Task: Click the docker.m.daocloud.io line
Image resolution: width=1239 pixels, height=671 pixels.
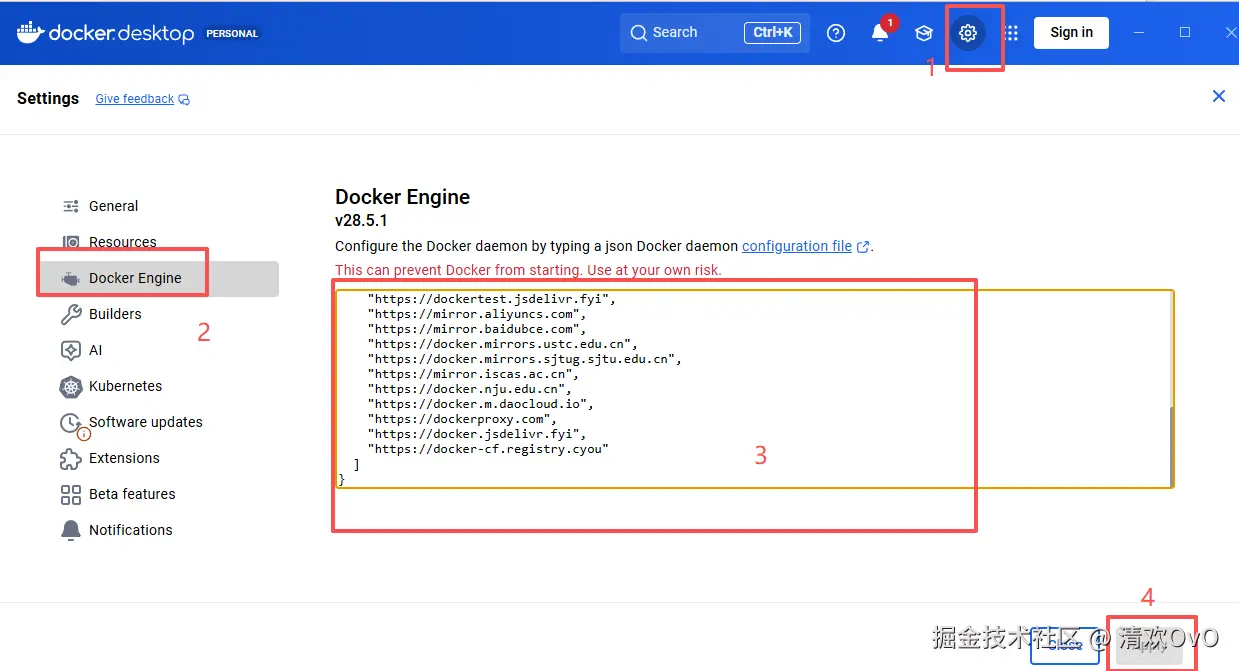Action: pos(481,404)
